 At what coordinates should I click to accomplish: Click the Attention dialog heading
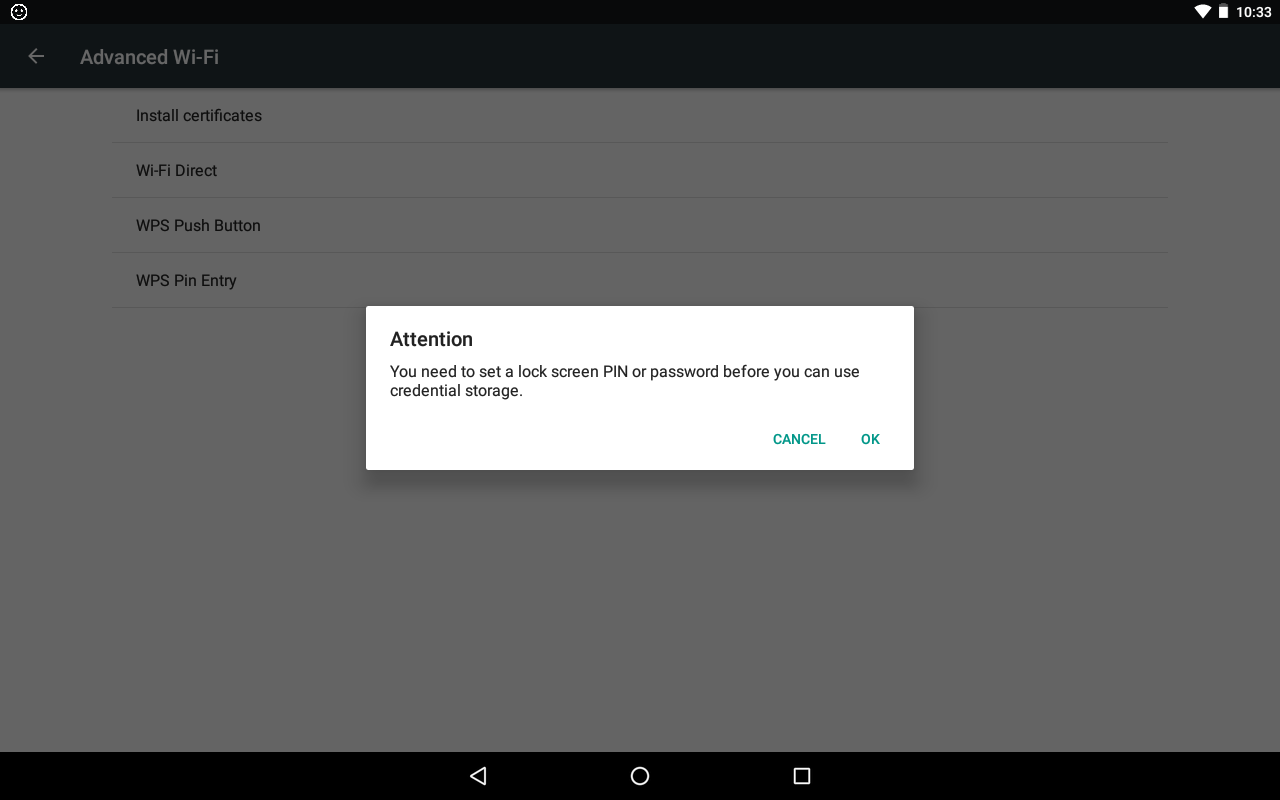pos(431,339)
